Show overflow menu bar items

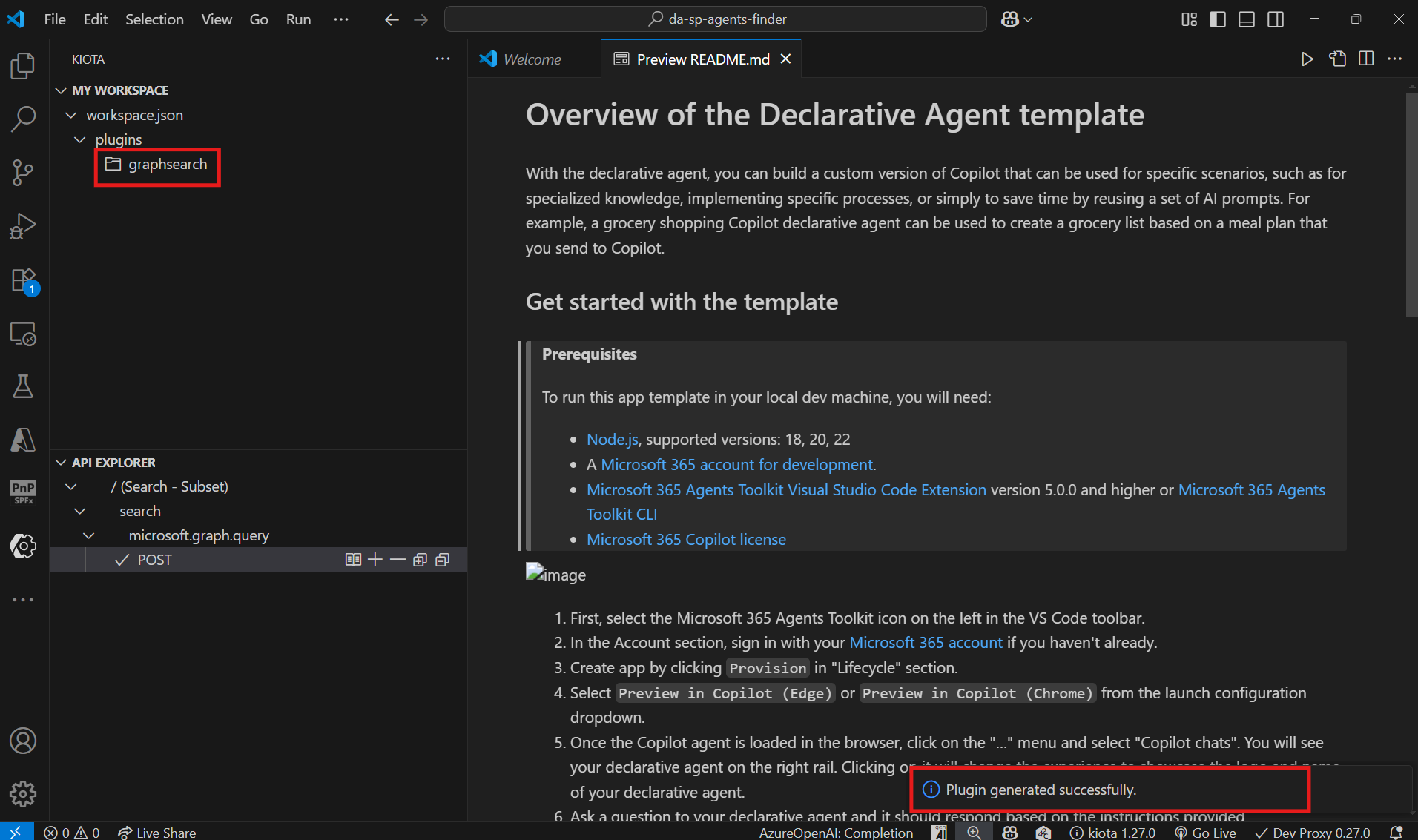(341, 19)
